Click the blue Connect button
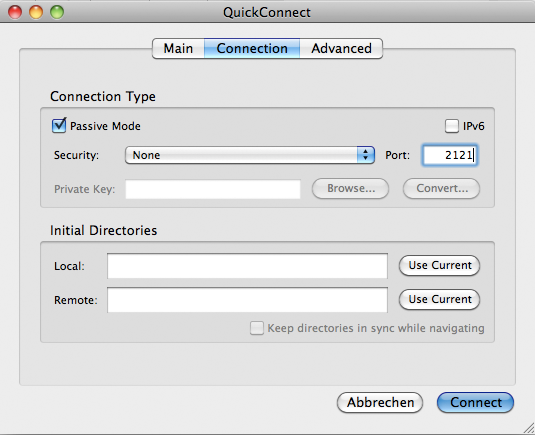The width and height of the screenshot is (535, 435). pyautogui.click(x=475, y=403)
